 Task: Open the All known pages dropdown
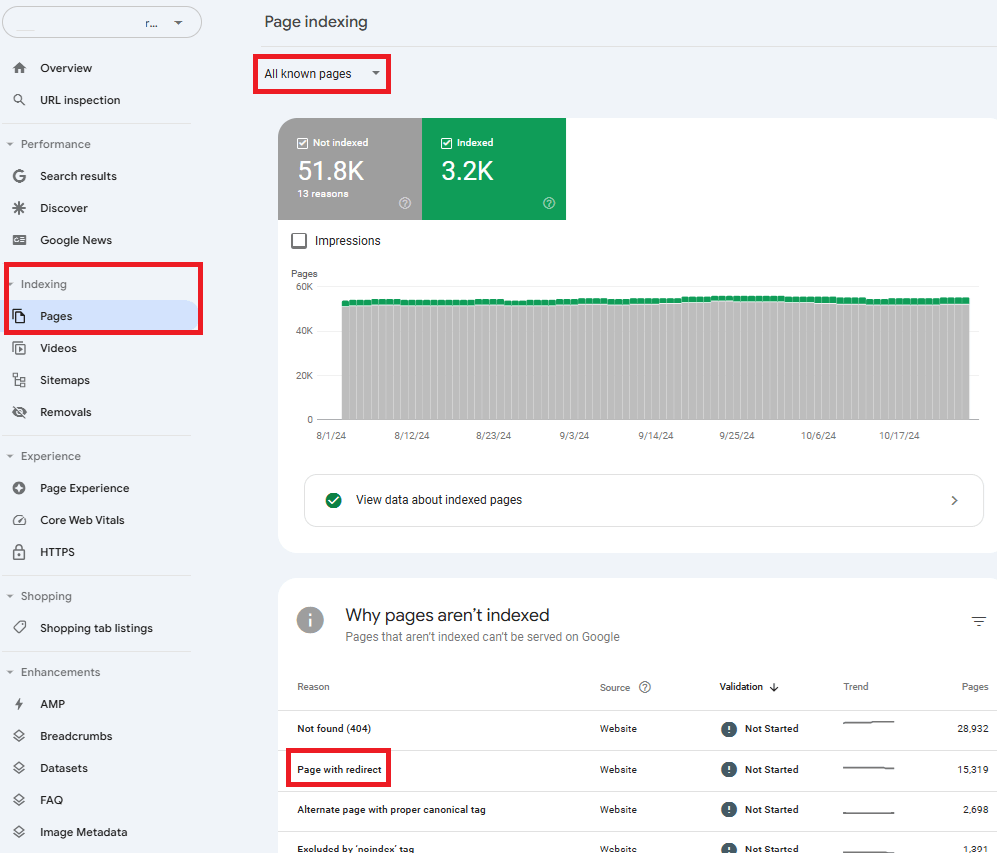pos(322,74)
